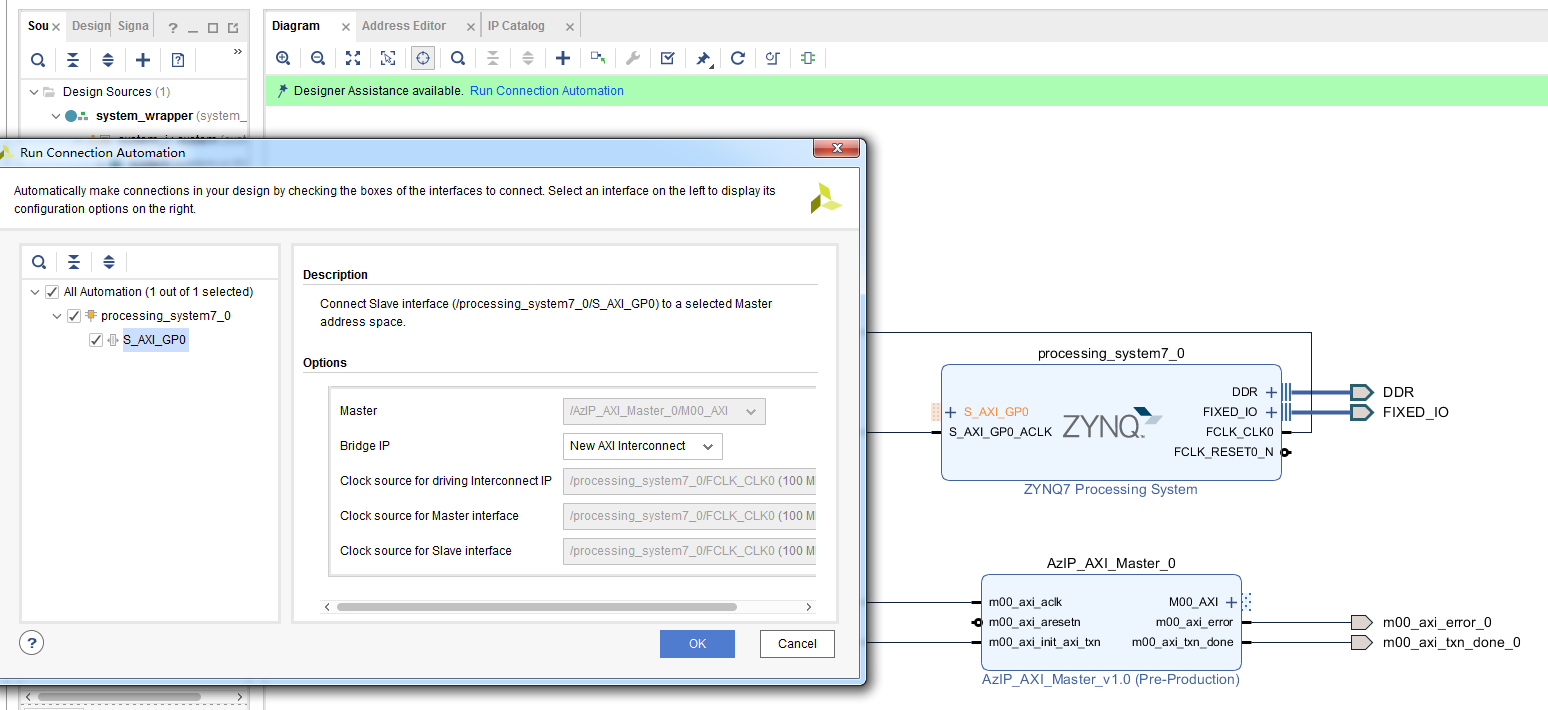Viewport: 1548px width, 710px height.
Task: Click question mark help icon in Sources panel header
Action: coord(172,28)
